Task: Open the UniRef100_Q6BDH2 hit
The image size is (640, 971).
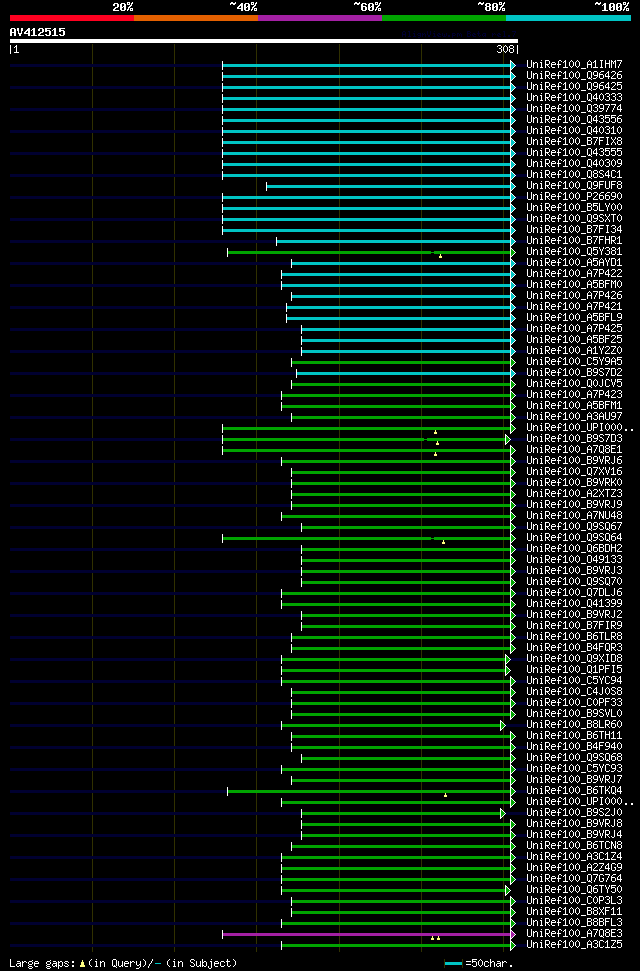Action: pos(574,549)
